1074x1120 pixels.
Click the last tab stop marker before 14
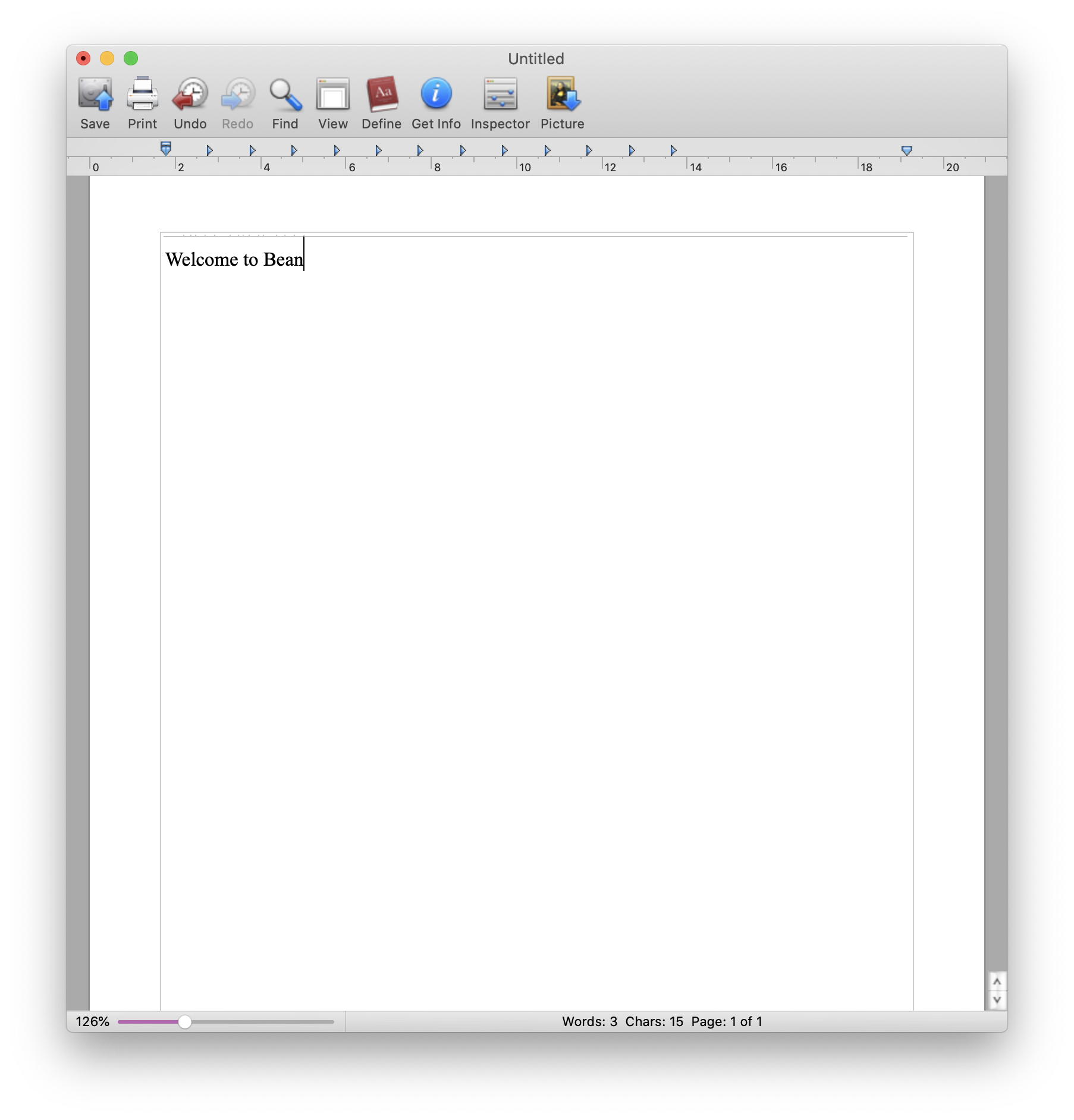673,150
